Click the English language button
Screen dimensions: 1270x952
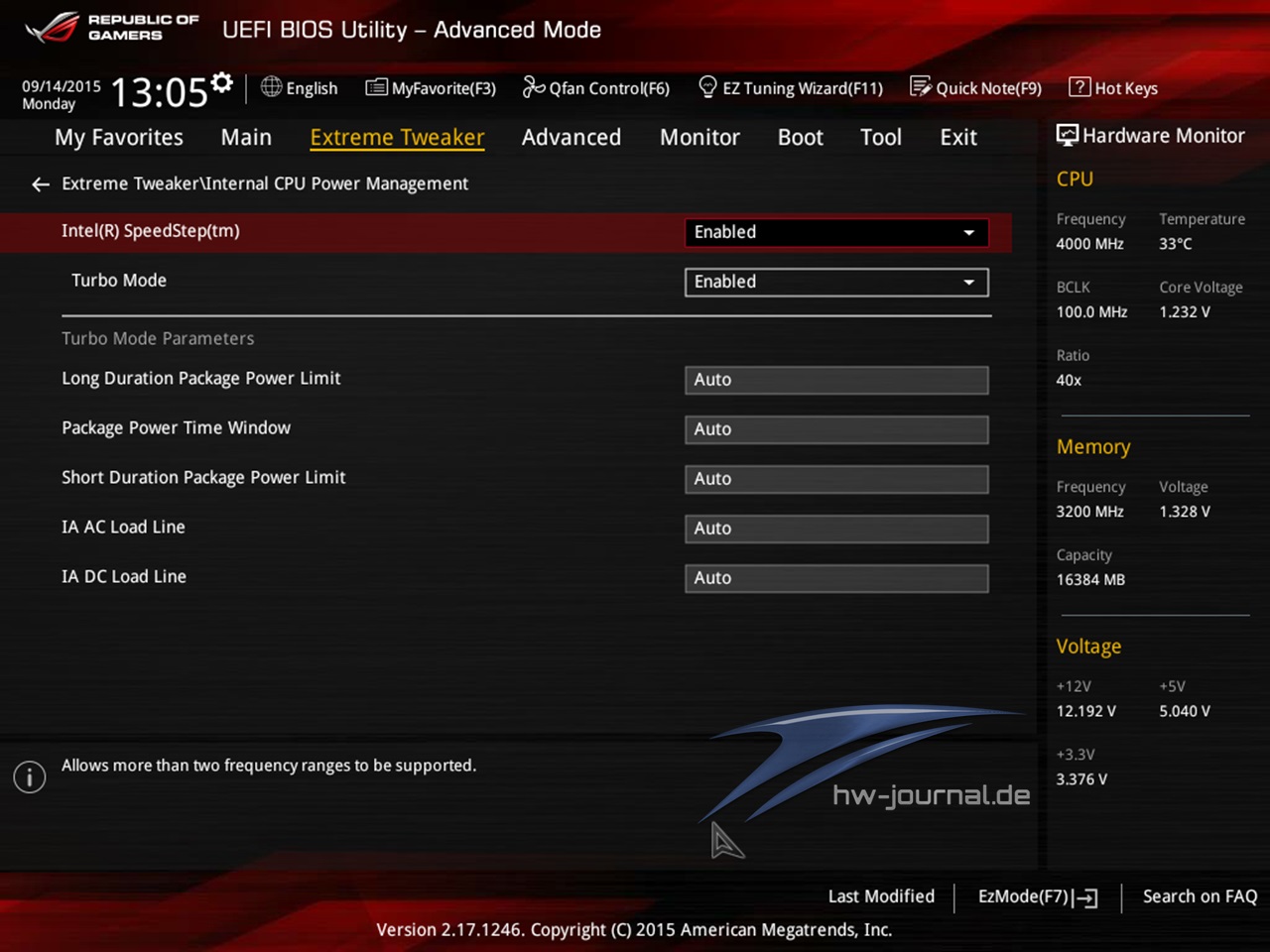pyautogui.click(x=299, y=88)
